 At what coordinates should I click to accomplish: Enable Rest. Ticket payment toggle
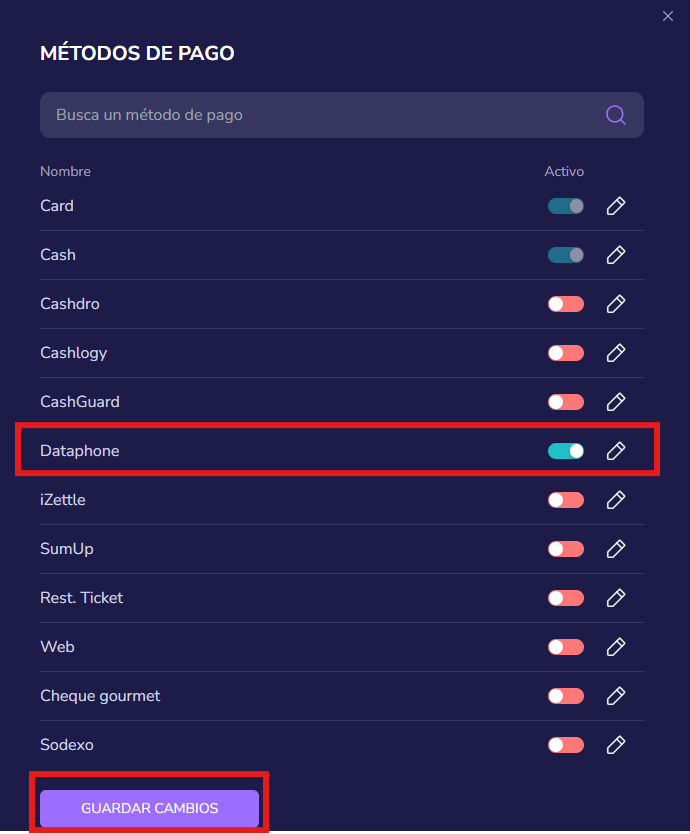pos(566,598)
